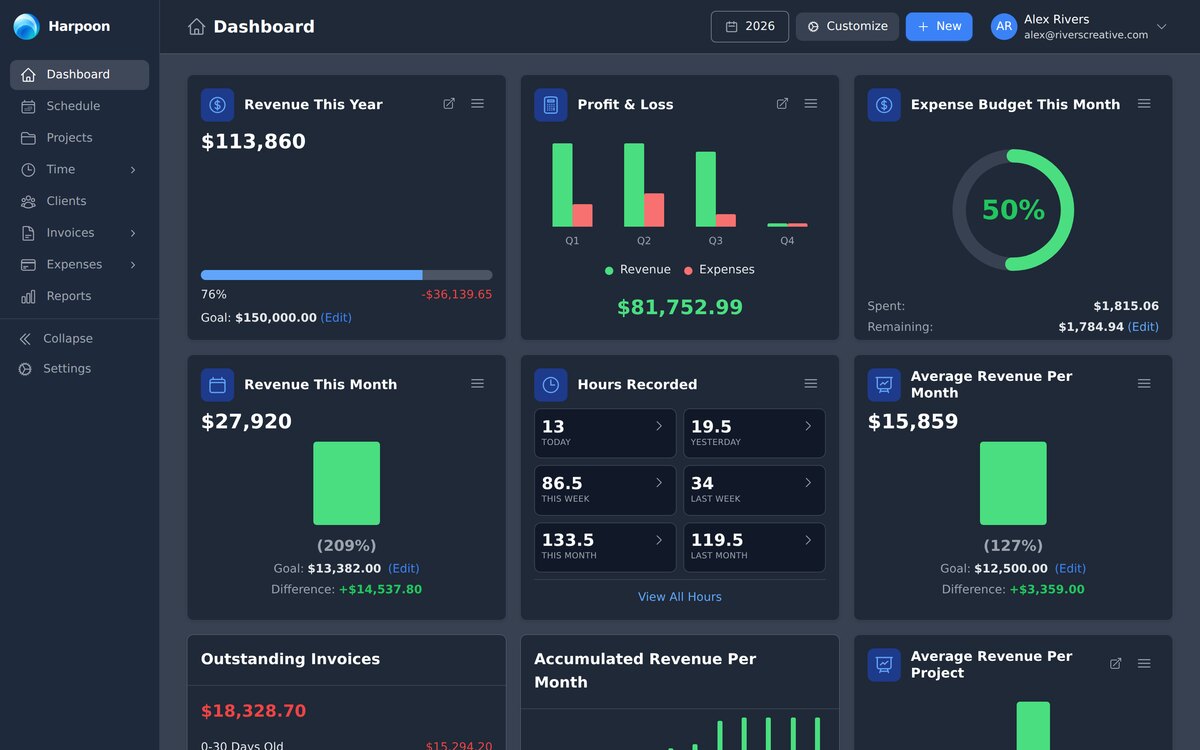Click the Customize button
This screenshot has height=750, width=1200.
pos(847,27)
